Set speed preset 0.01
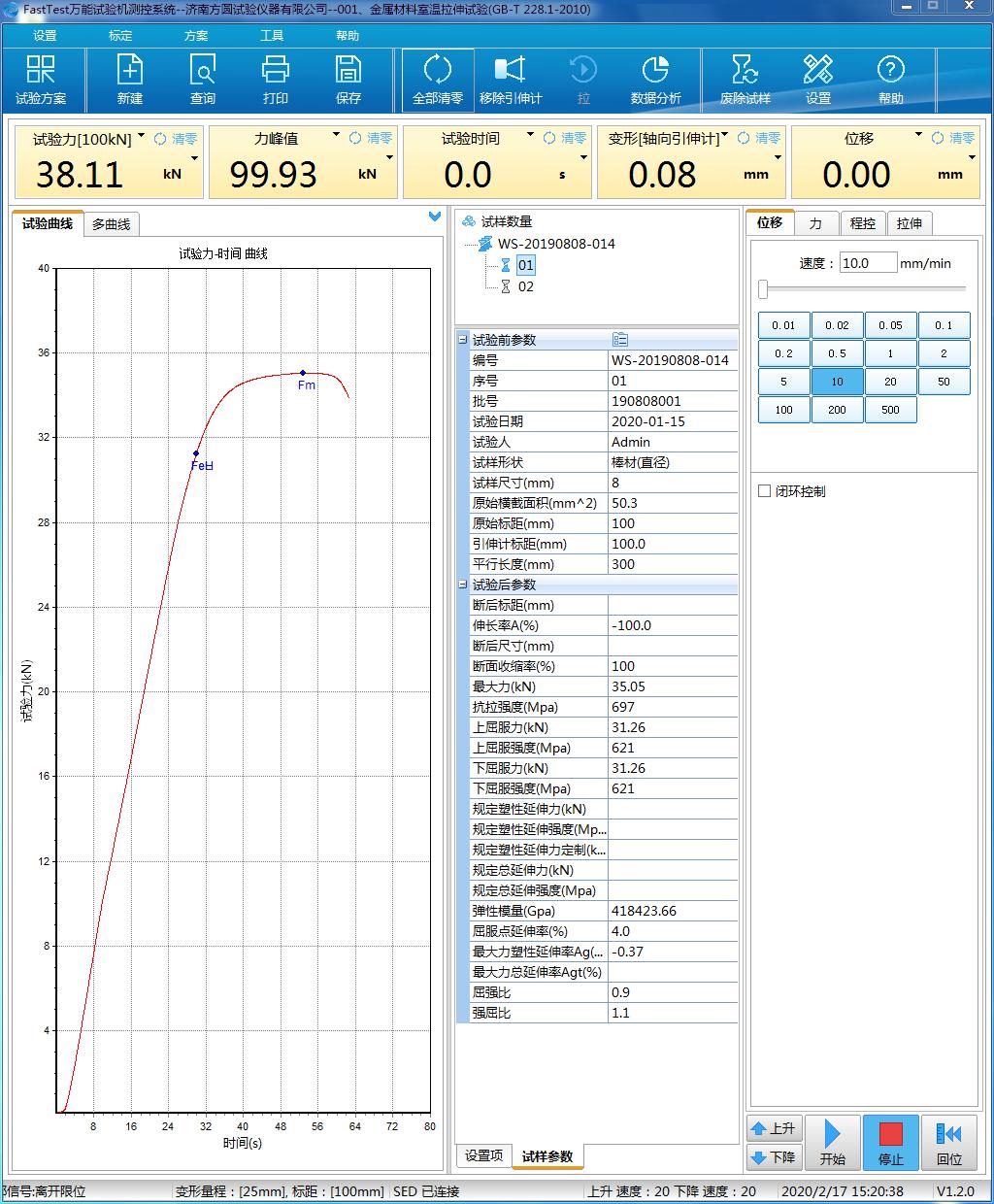This screenshot has height=1204, width=994. tap(783, 325)
